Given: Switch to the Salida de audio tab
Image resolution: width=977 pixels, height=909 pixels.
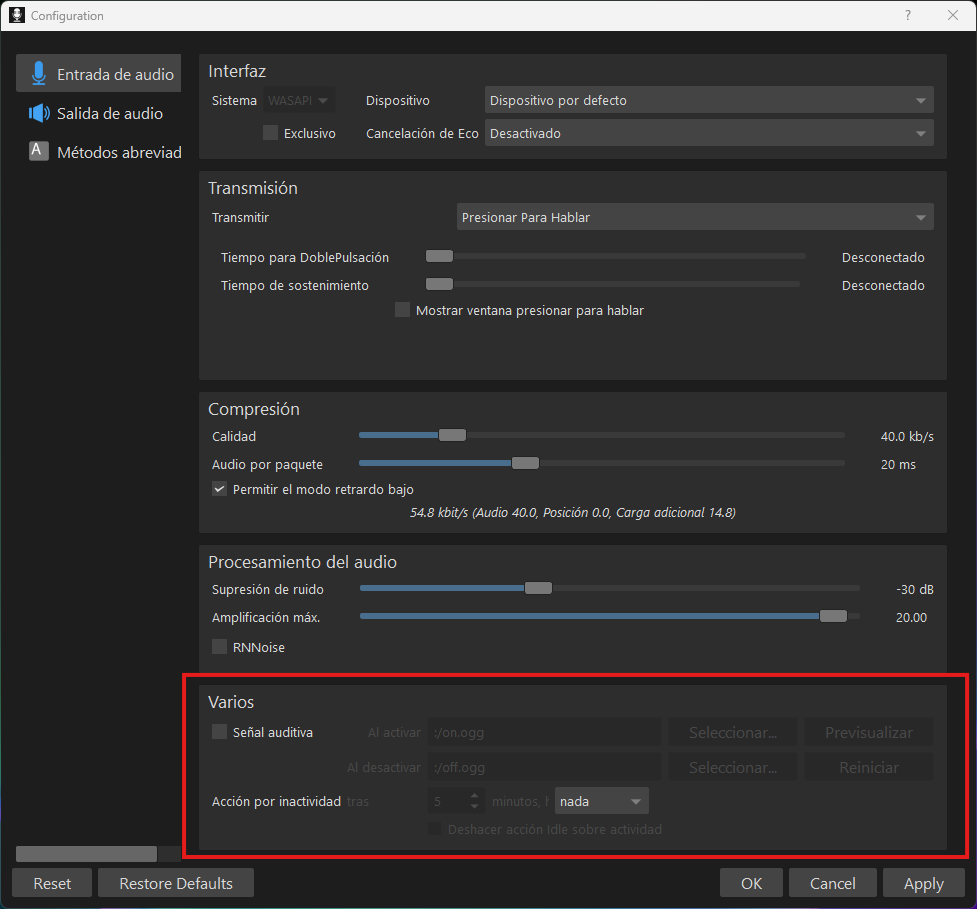Looking at the screenshot, I should click(109, 113).
